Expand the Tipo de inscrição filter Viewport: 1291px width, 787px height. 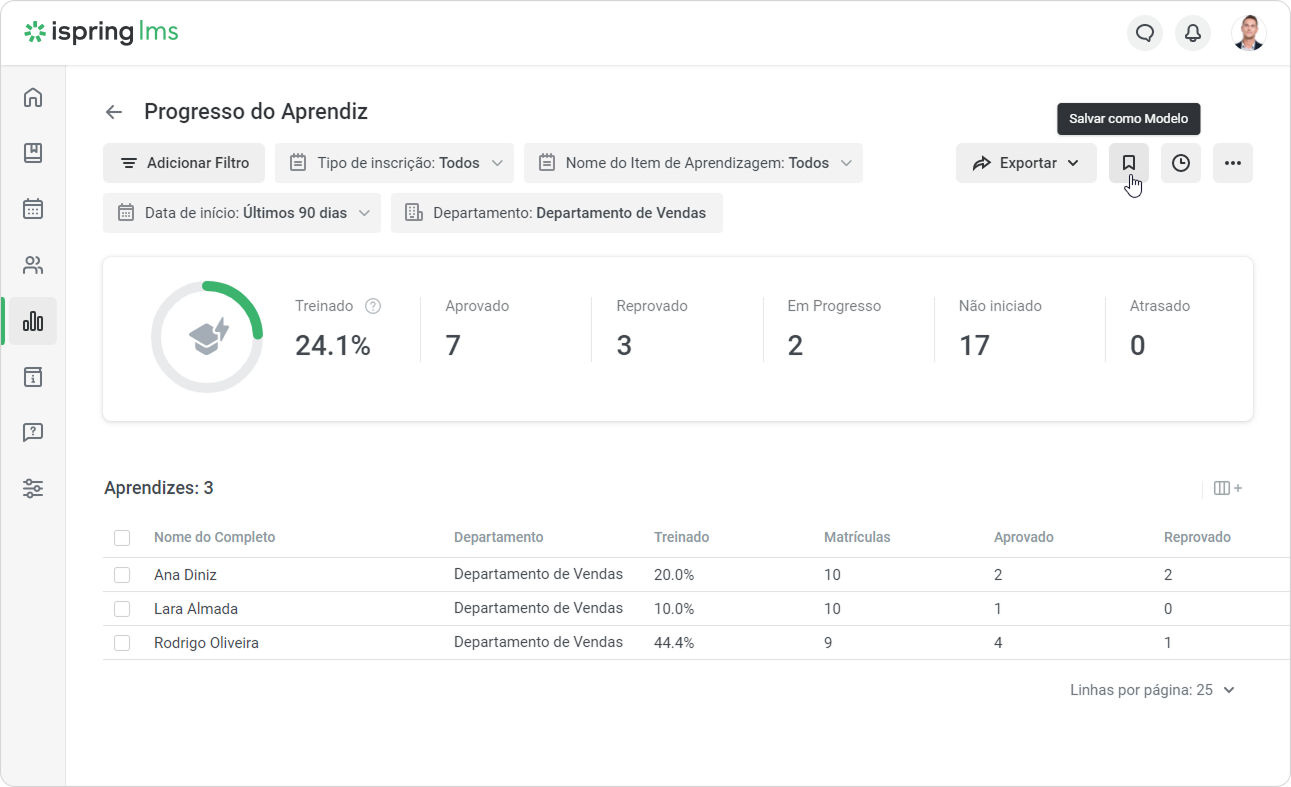pos(395,163)
